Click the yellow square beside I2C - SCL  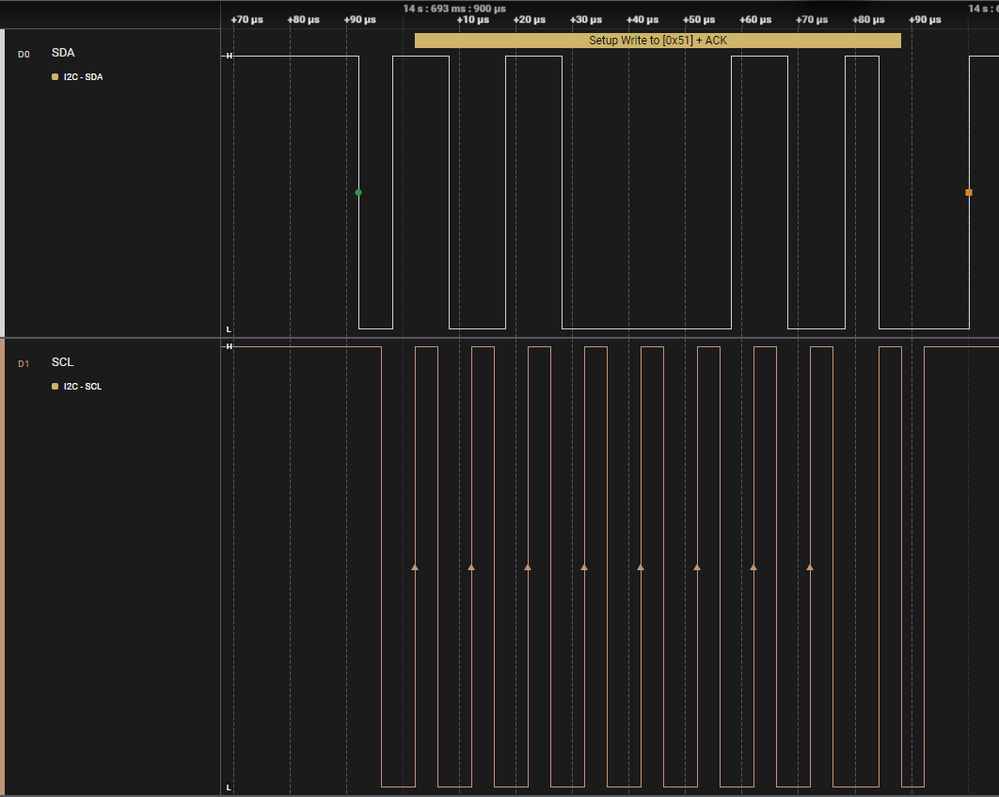point(55,387)
